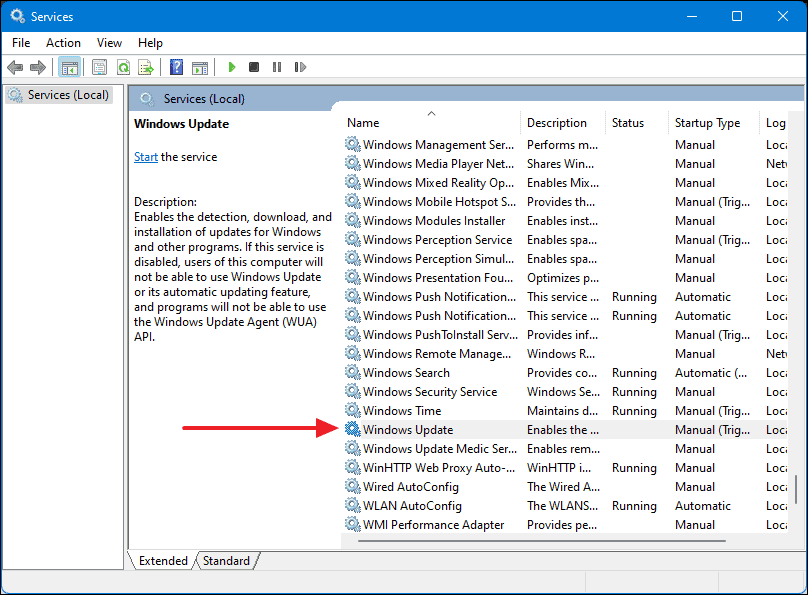Switch to the Extended tab
808x595 pixels.
pyautogui.click(x=163, y=560)
